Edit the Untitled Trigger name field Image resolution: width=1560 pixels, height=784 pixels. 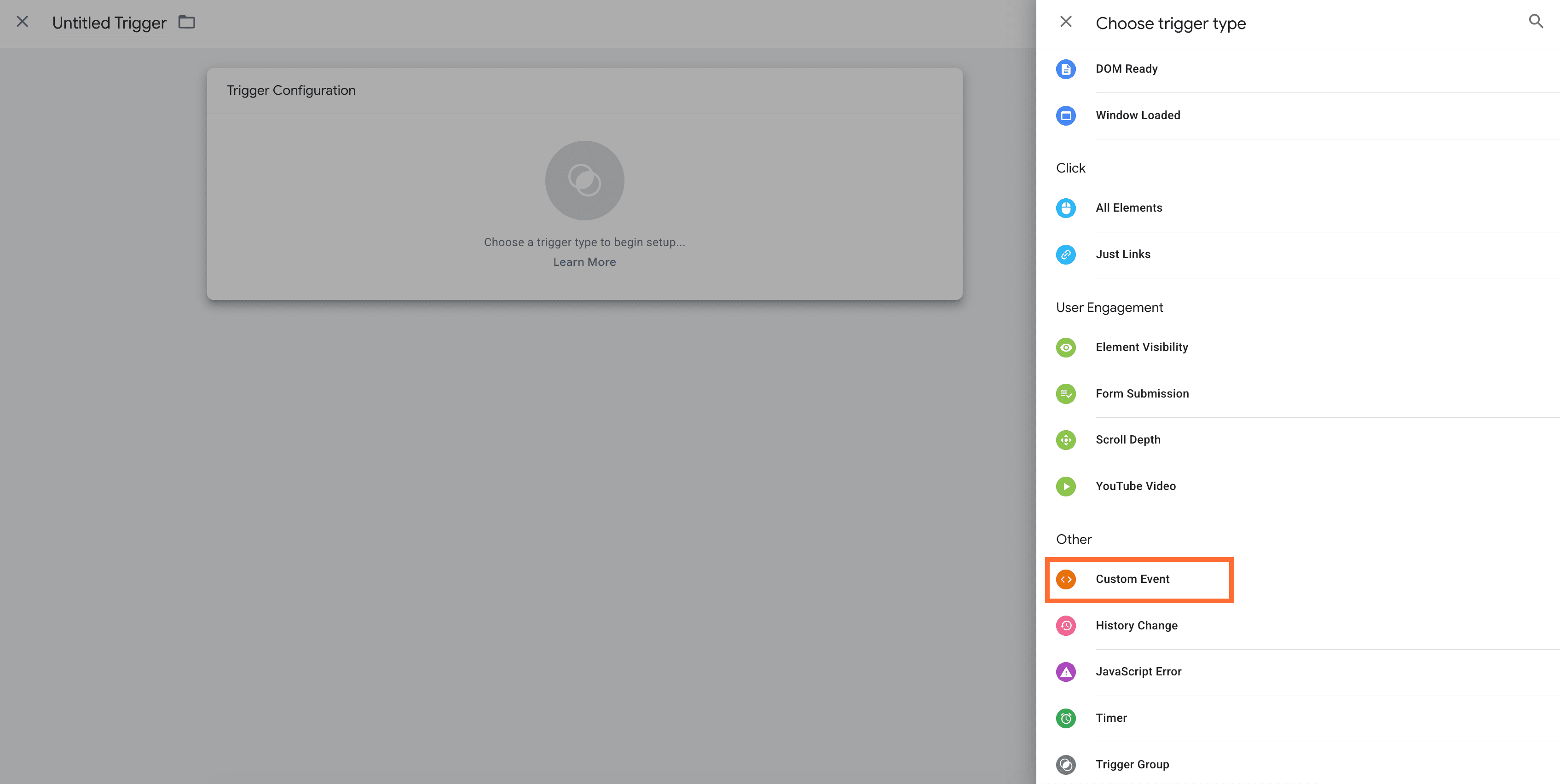coord(109,23)
